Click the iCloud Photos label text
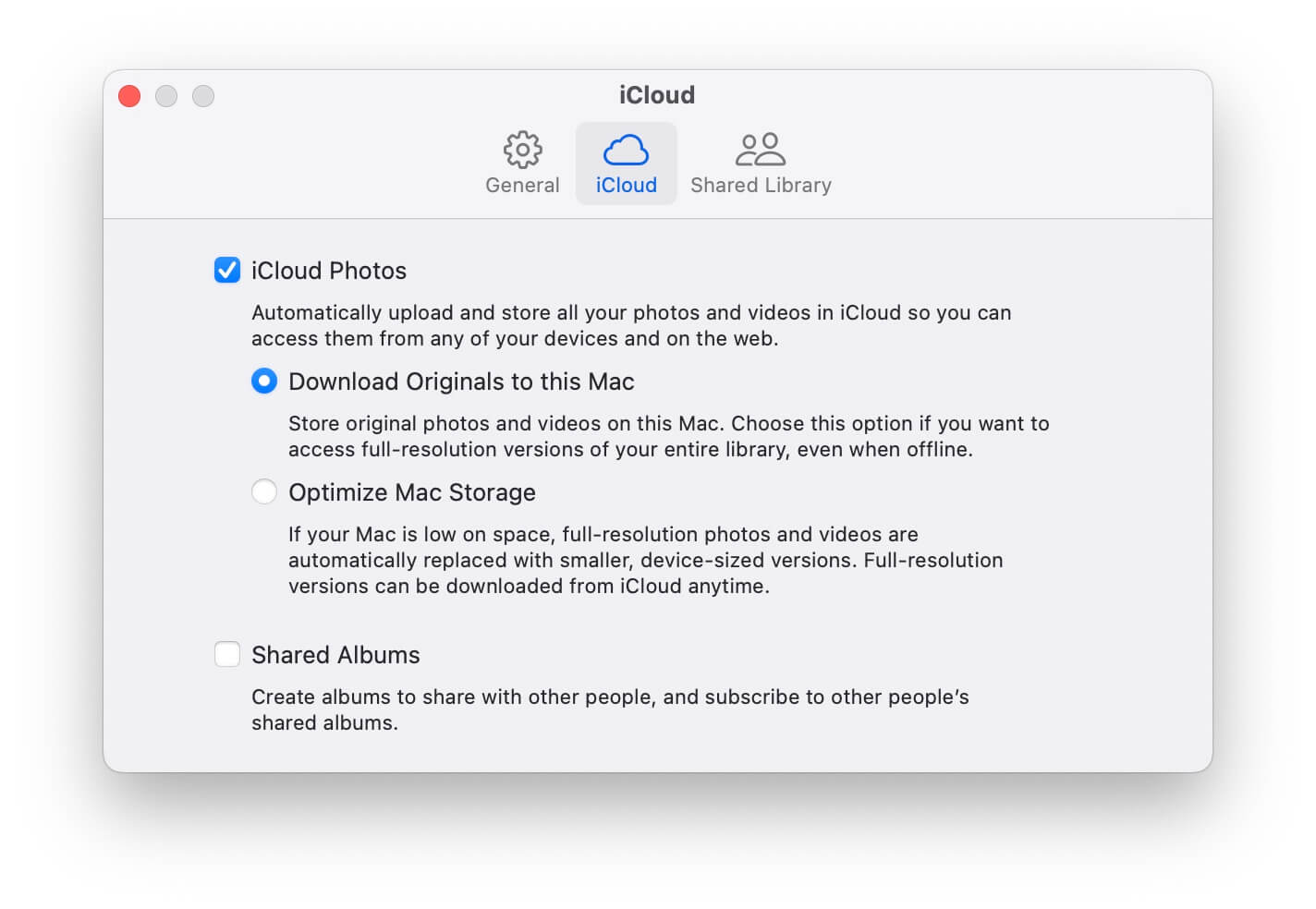 click(x=329, y=271)
